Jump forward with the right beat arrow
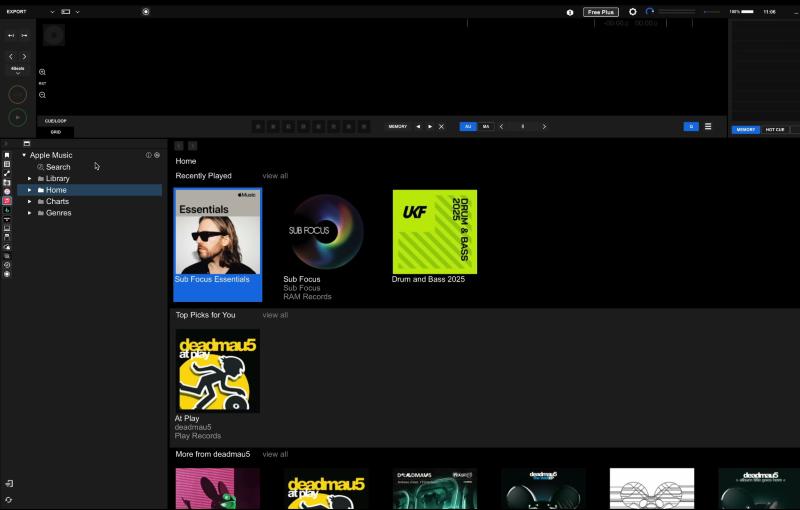The height and width of the screenshot is (510, 800). tap(24, 57)
